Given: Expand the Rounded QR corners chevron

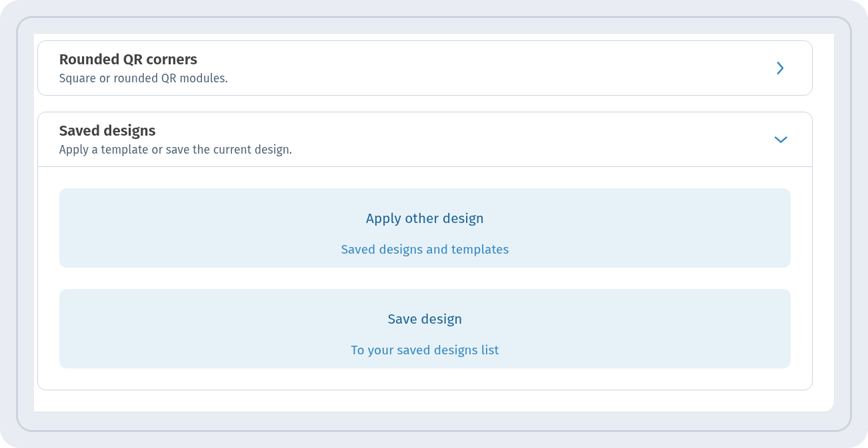Looking at the screenshot, I should (780, 68).
